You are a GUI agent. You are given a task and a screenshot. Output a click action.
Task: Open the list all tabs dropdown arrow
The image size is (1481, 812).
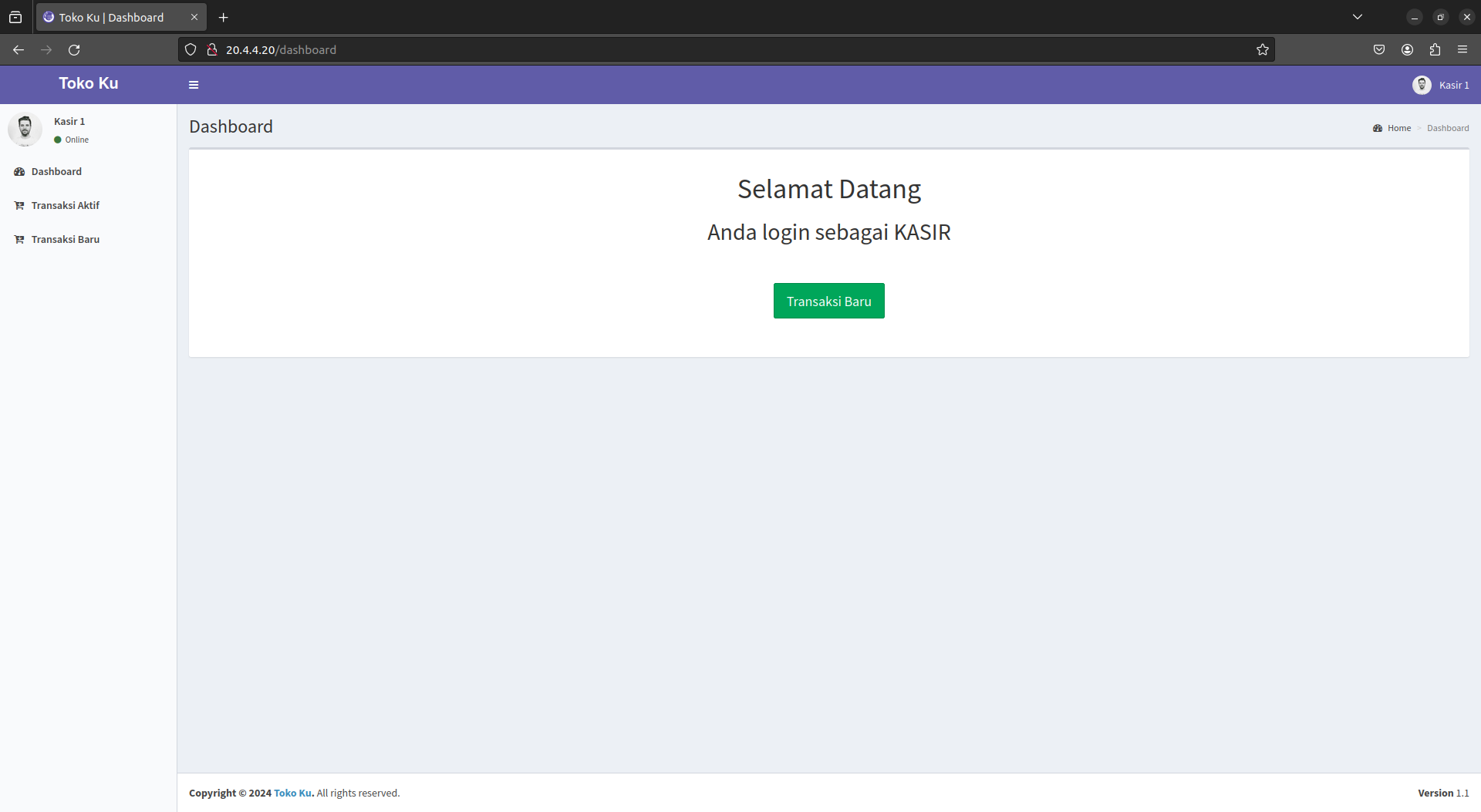click(x=1358, y=17)
